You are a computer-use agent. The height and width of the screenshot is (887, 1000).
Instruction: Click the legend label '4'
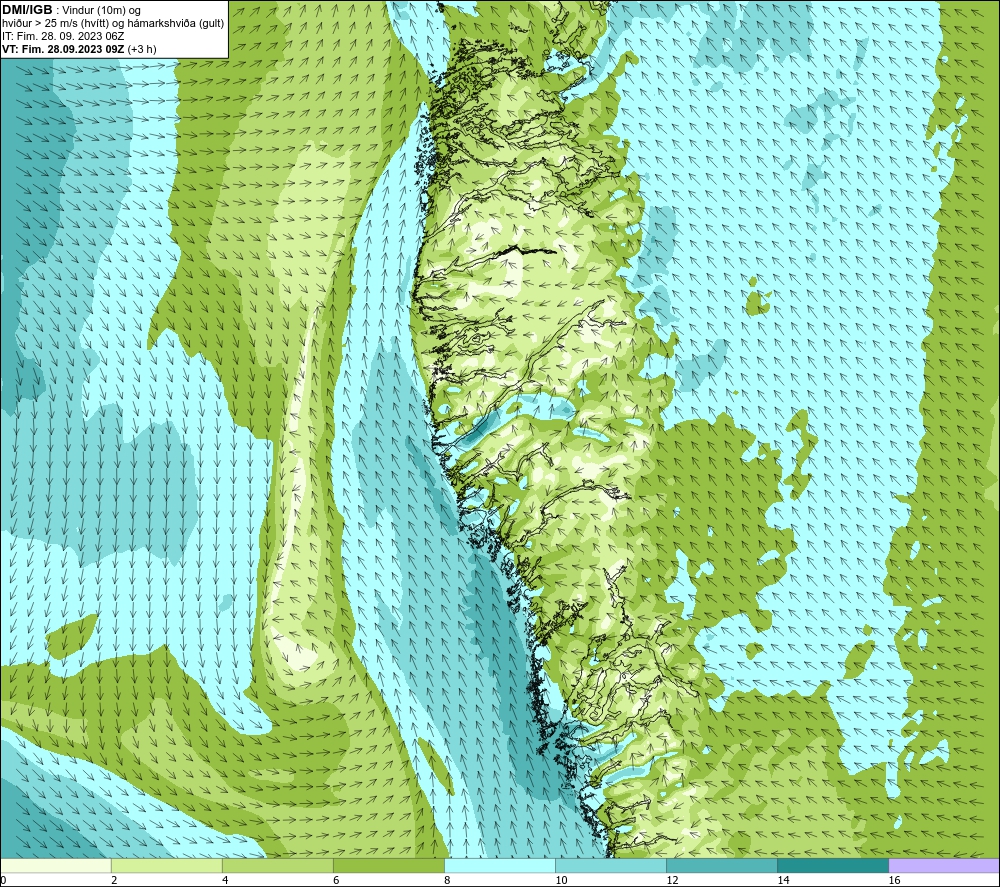(225, 880)
